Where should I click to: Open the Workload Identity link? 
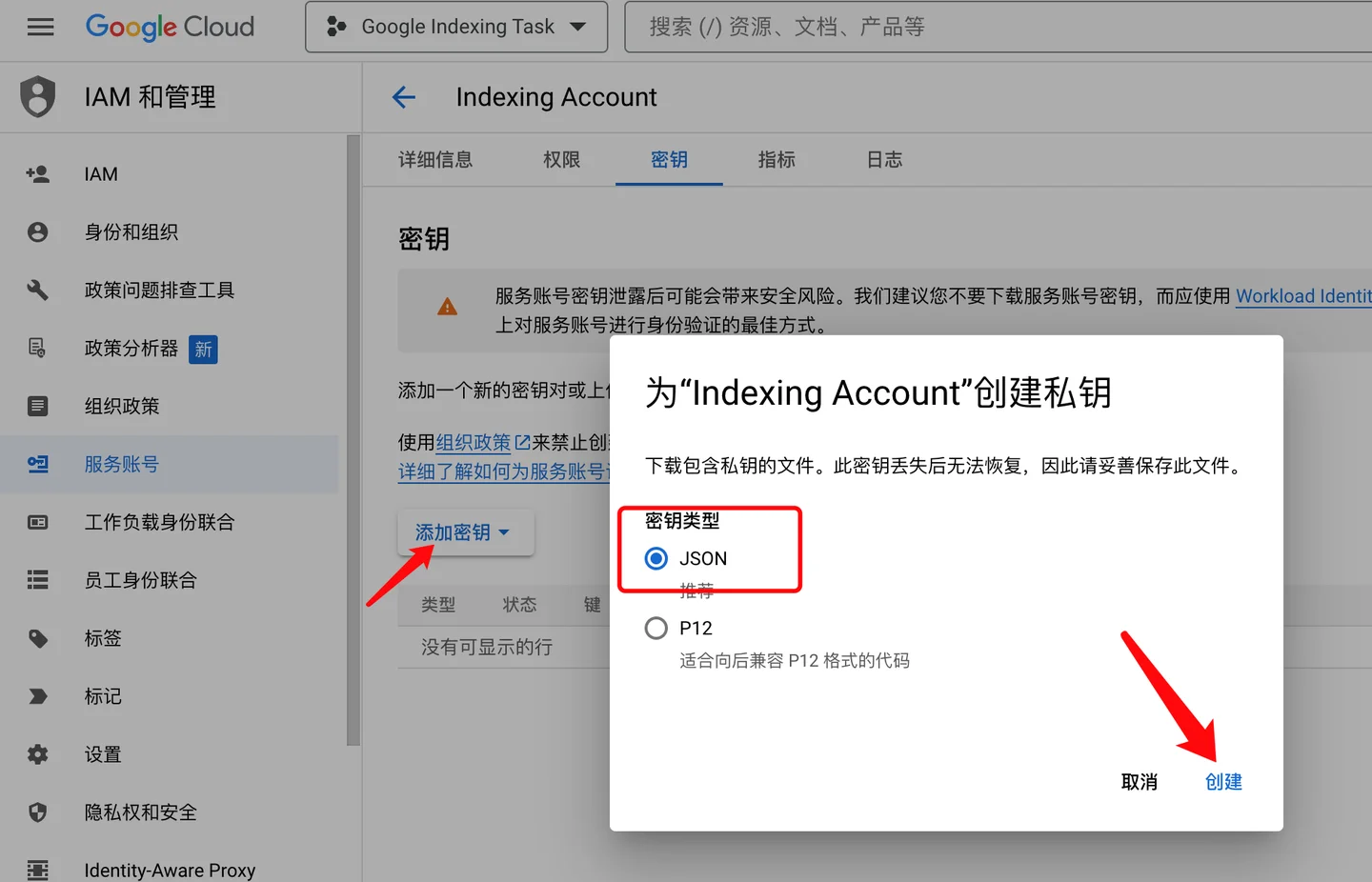(1303, 296)
